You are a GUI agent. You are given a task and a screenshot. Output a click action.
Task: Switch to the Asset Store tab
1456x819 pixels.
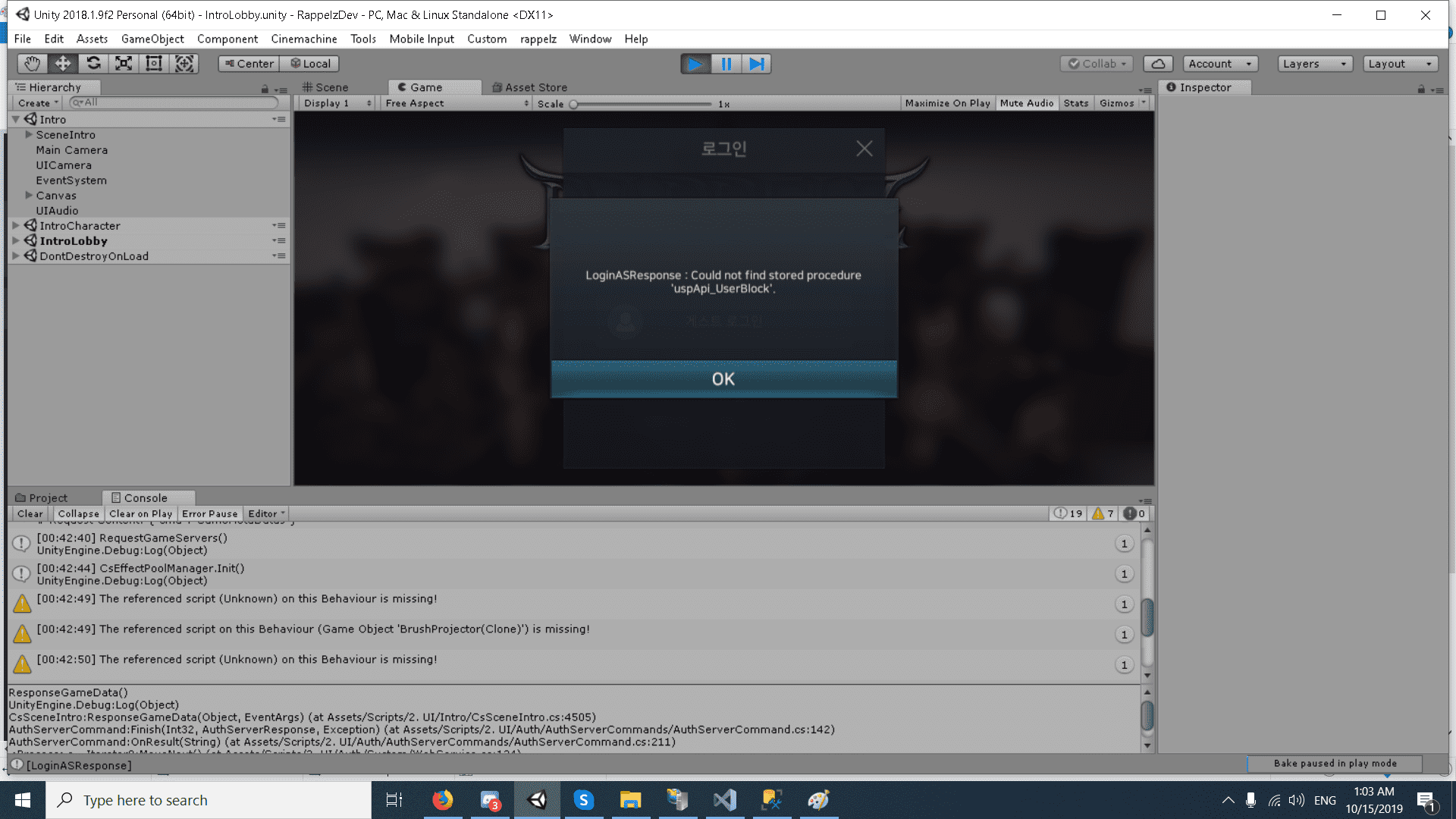point(530,87)
